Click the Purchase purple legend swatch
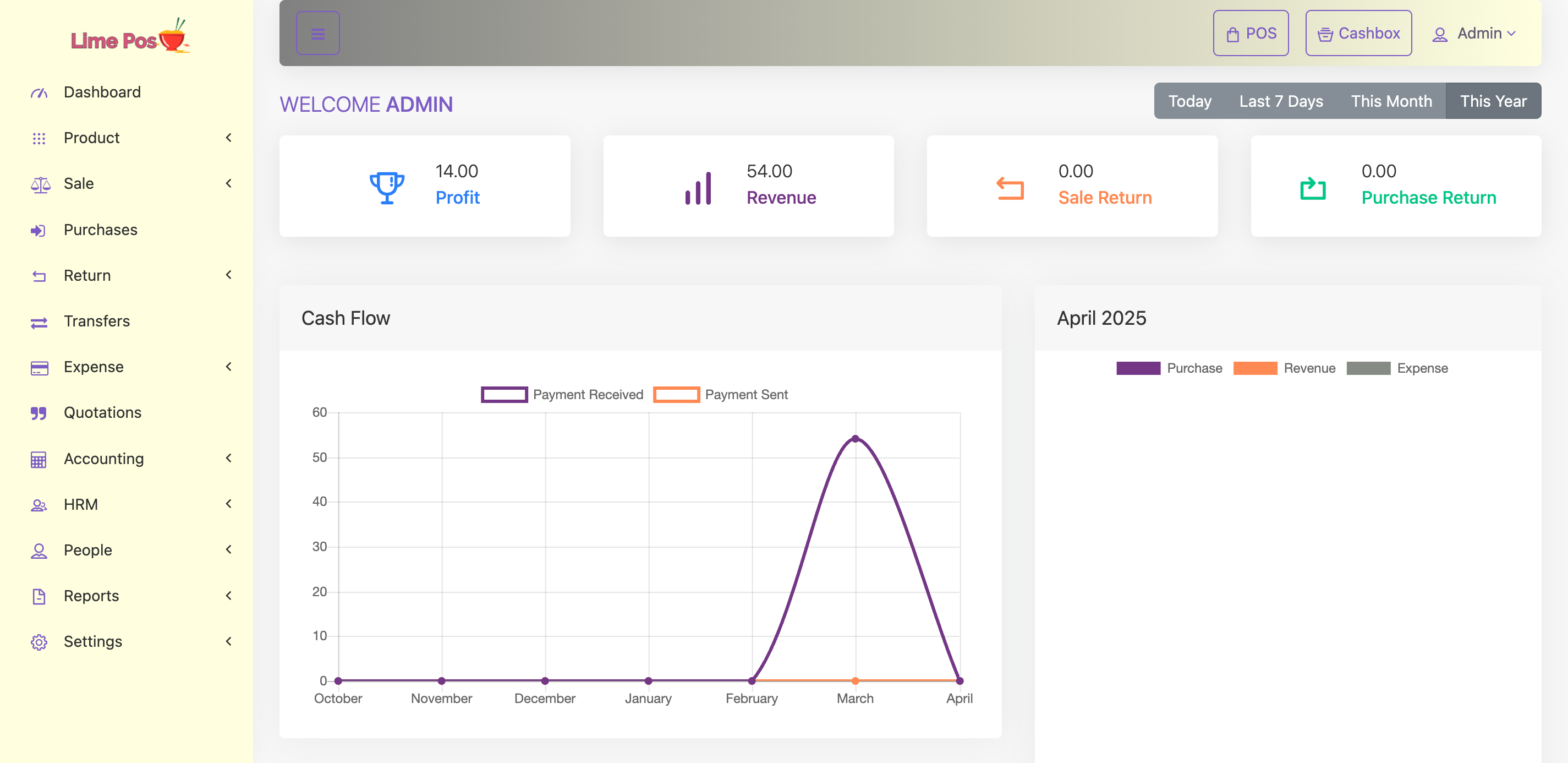The image size is (1568, 763). pyautogui.click(x=1138, y=368)
